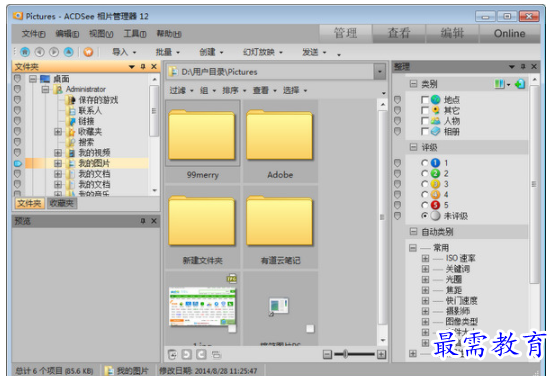
Task: Zoom out thumbnails with minus icon
Action: click(x=327, y=354)
